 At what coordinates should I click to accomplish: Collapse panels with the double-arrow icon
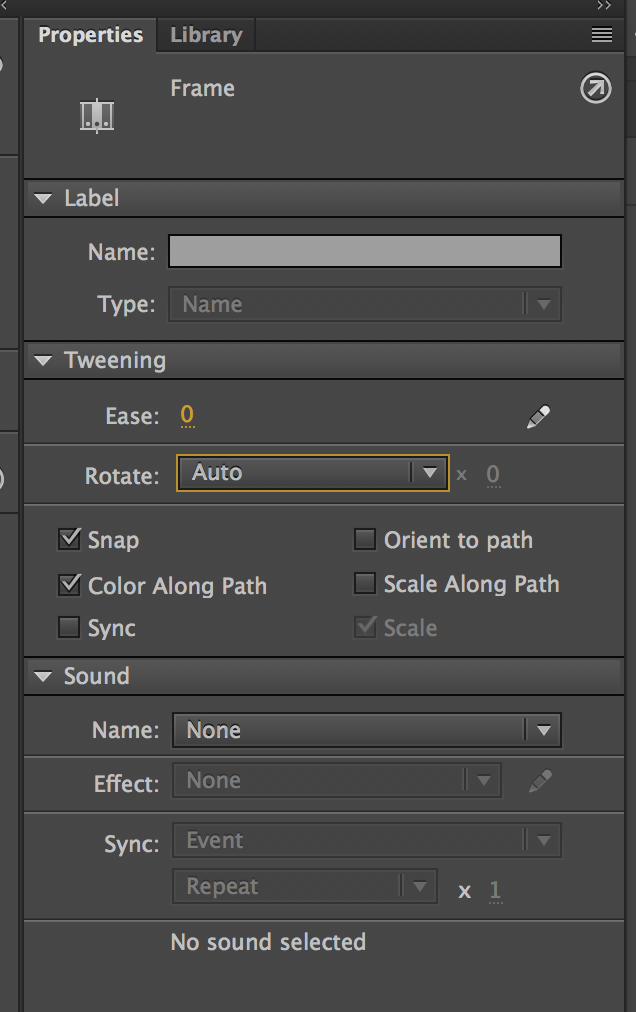pyautogui.click(x=603, y=6)
